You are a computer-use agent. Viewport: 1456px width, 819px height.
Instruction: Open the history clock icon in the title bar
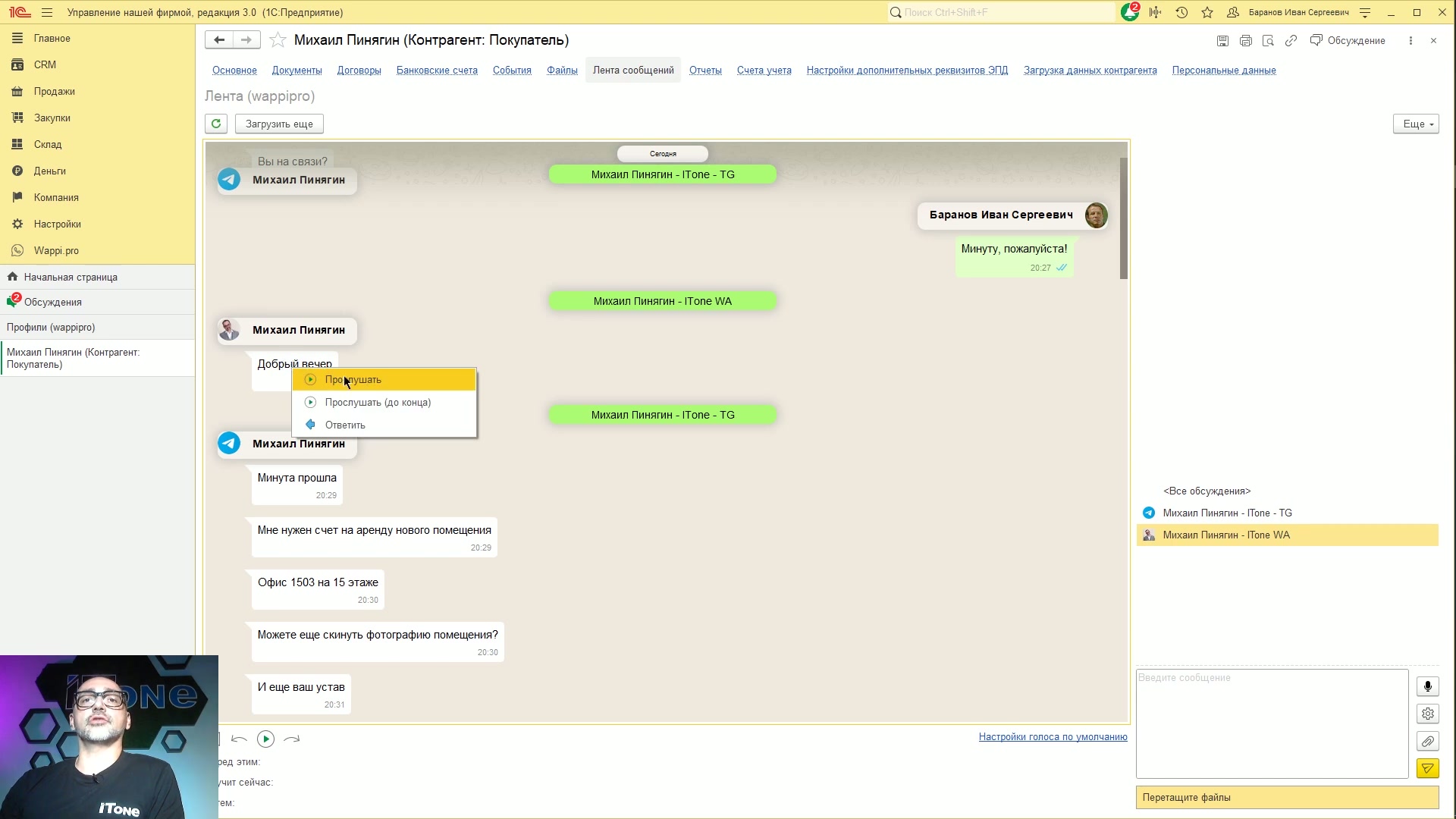click(x=1181, y=12)
